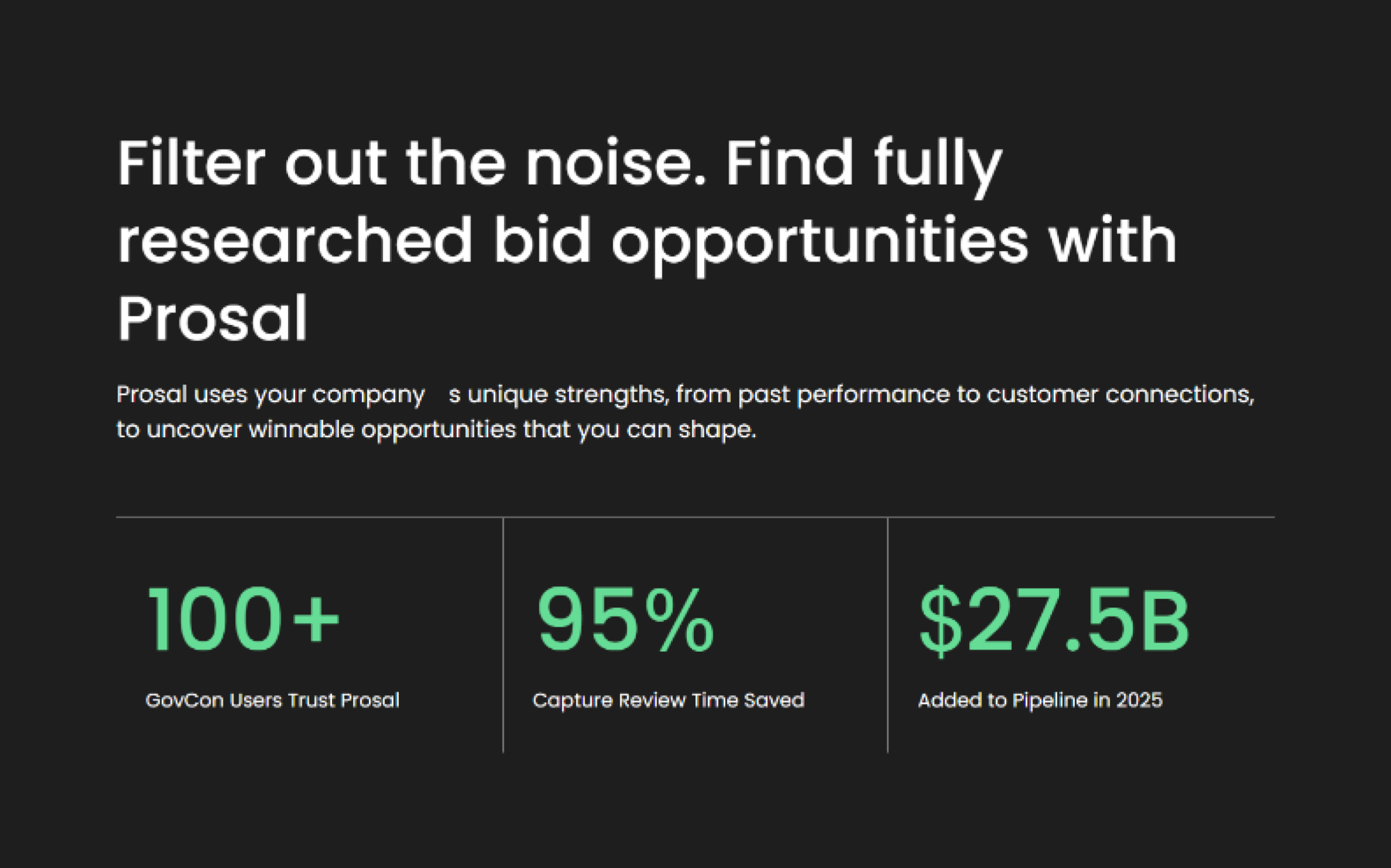Click "to uncover winnable" in the paragraph

(235, 430)
